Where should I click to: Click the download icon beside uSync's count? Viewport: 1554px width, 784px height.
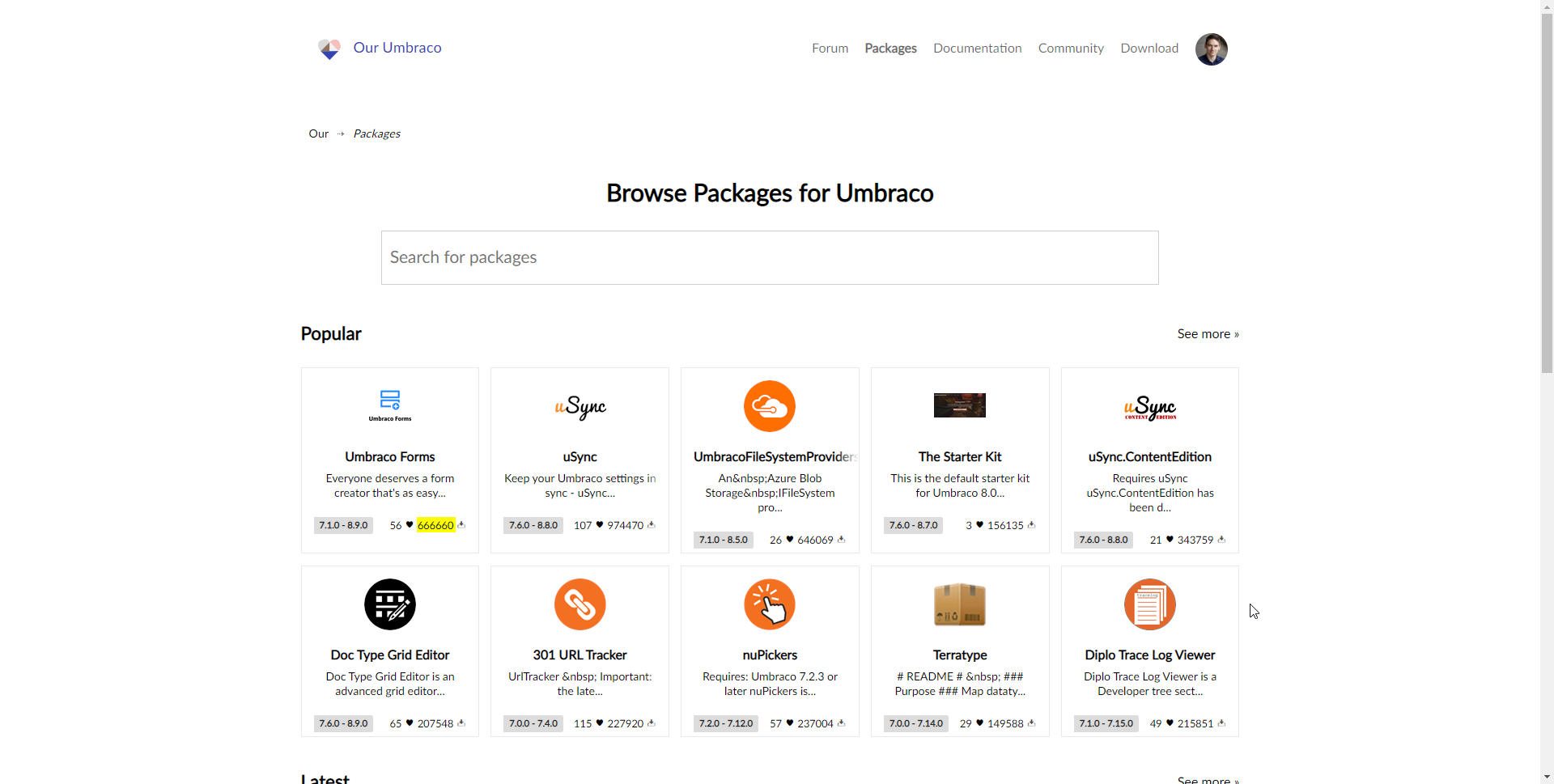651,524
